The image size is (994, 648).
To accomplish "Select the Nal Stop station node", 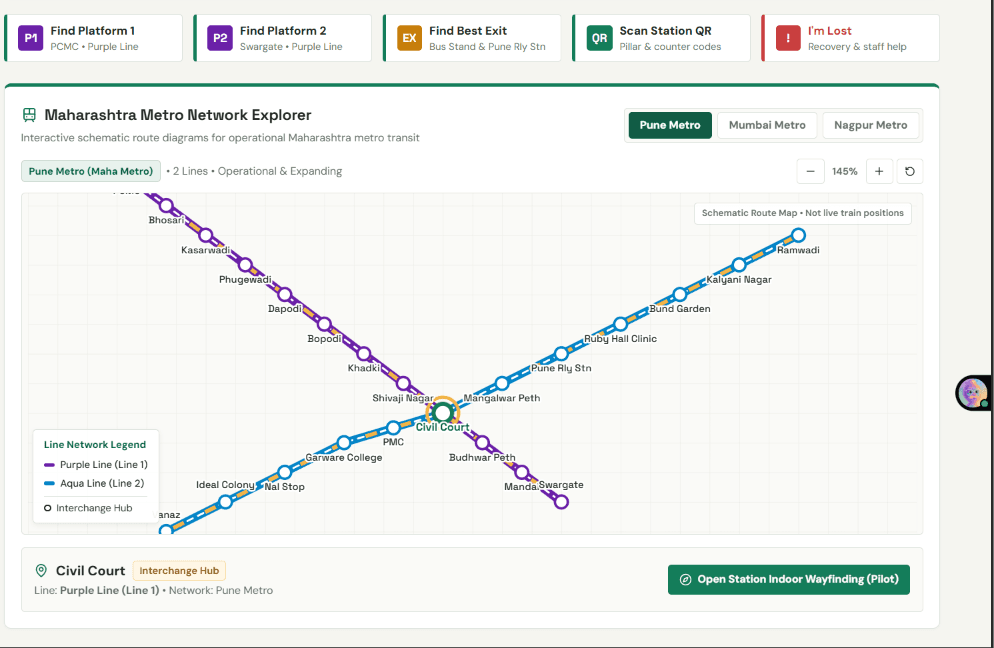I will pyautogui.click(x=285, y=472).
